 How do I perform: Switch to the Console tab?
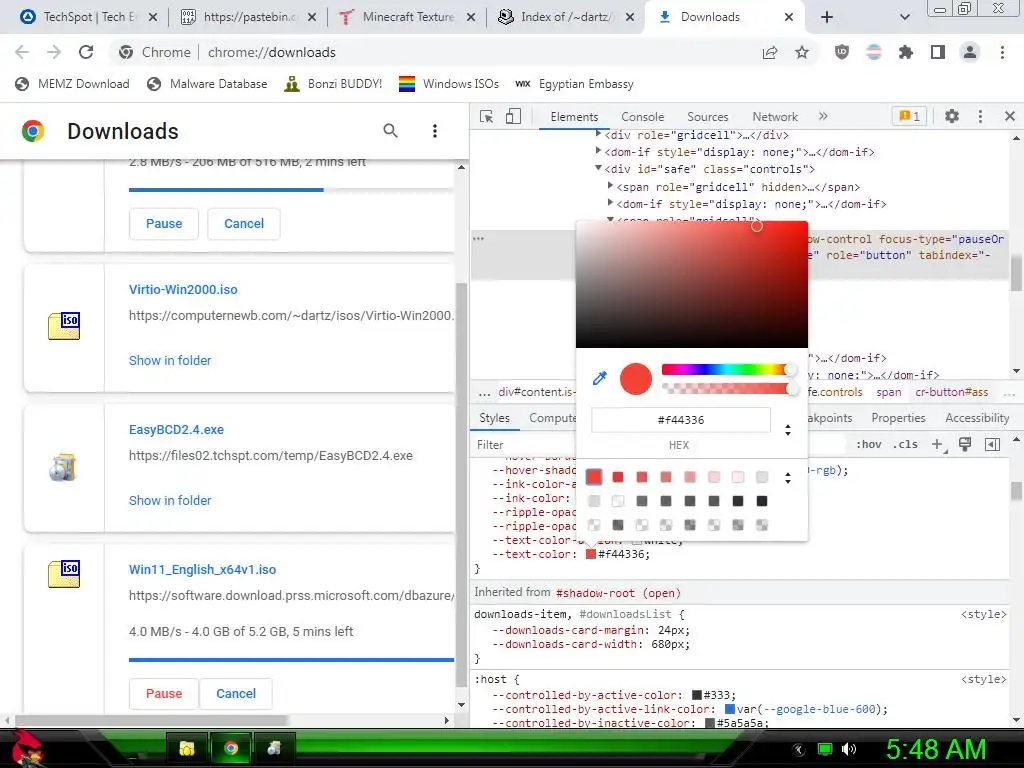click(x=643, y=116)
